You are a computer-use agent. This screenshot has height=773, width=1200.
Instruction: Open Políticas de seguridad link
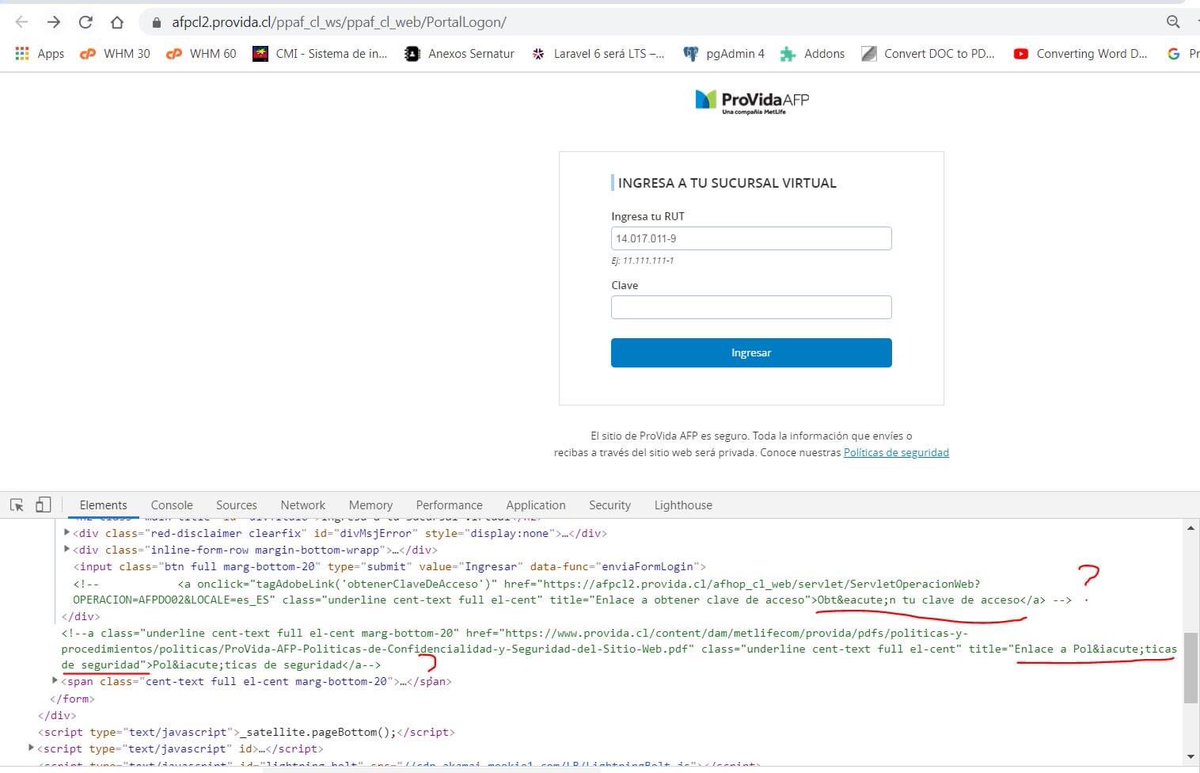coord(896,453)
